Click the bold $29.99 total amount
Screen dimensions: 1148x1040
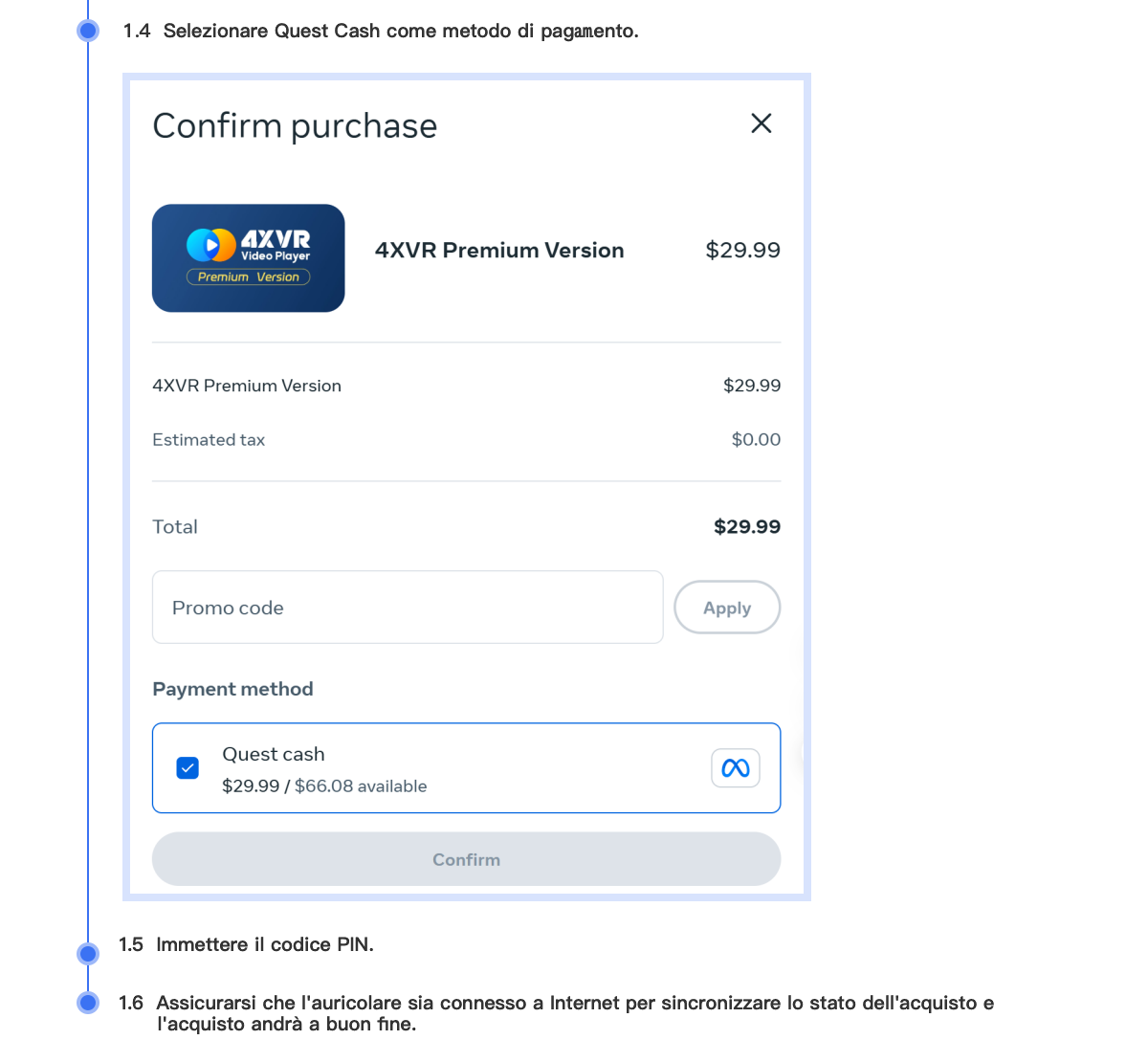coord(747,527)
